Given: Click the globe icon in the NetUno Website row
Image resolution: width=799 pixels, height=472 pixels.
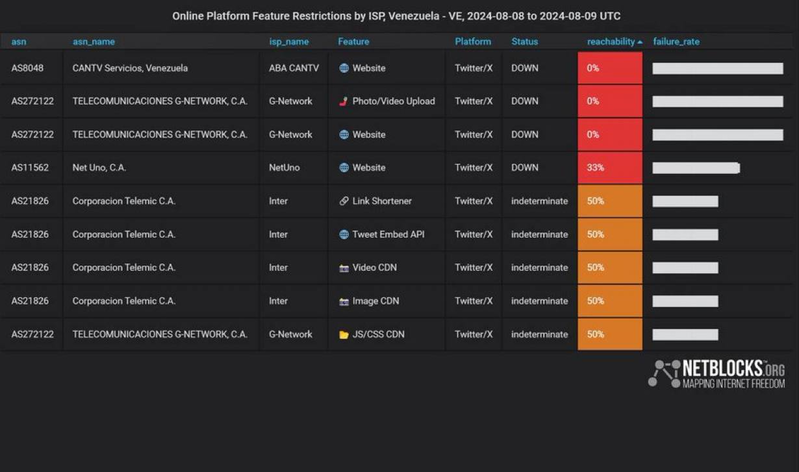Looking at the screenshot, I should point(344,168).
